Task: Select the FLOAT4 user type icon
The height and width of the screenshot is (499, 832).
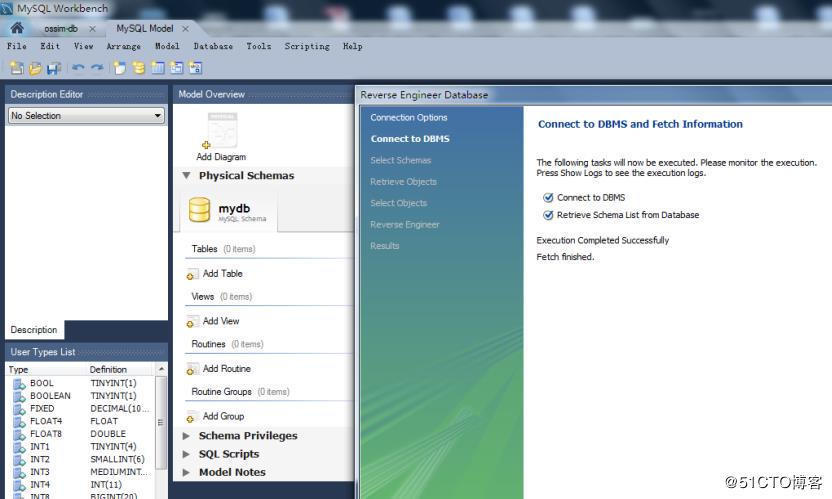Action: pos(19,421)
